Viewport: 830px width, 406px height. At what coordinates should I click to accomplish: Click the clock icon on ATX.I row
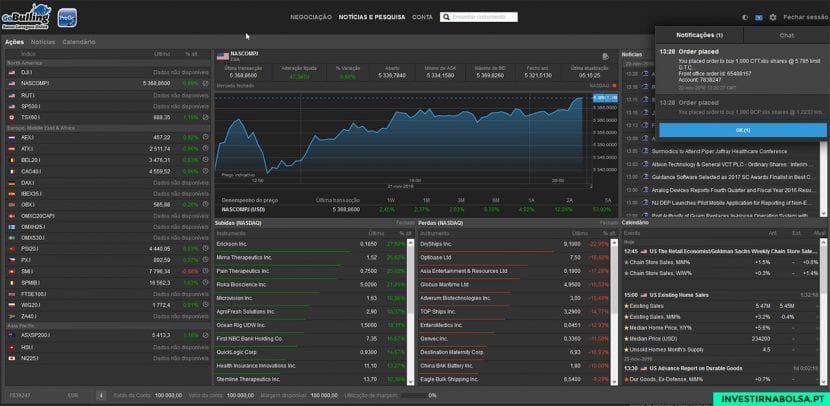pyautogui.click(x=205, y=148)
